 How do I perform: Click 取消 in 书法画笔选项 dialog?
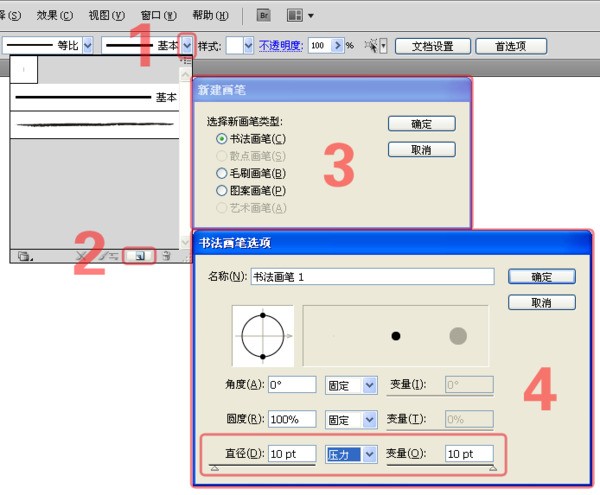tap(541, 302)
